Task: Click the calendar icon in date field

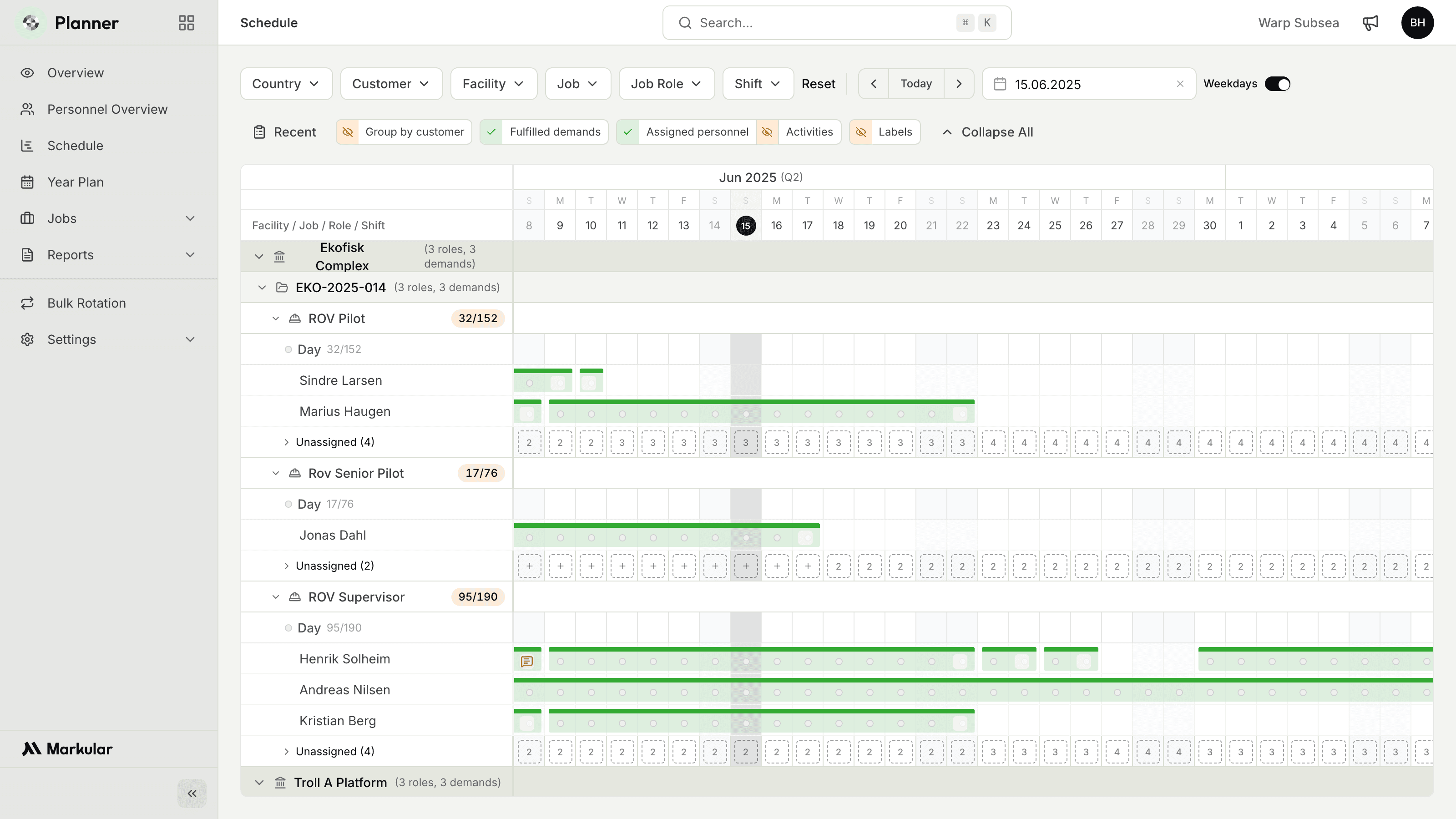Action: coord(1000,84)
